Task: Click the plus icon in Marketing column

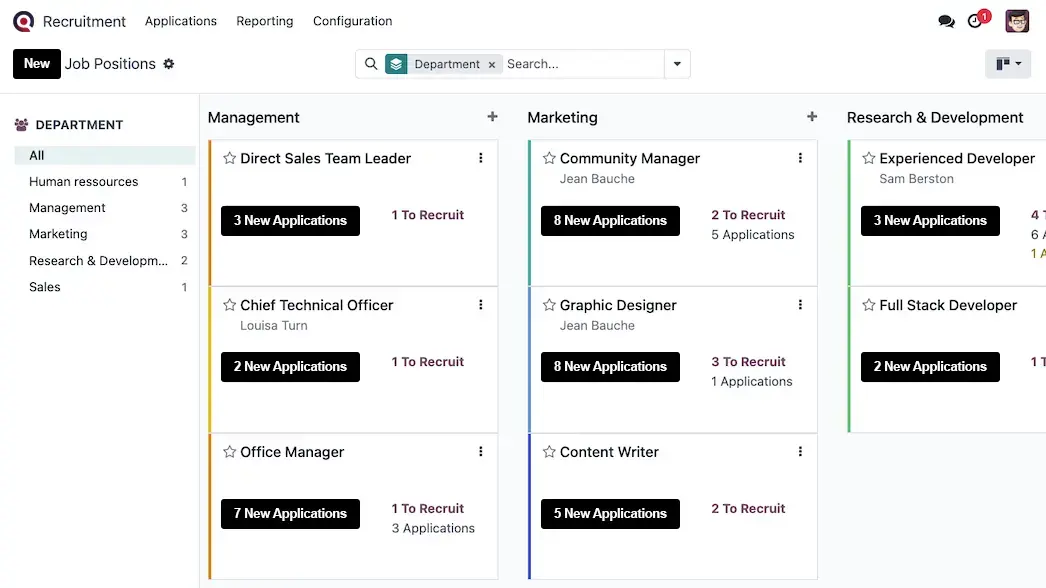Action: click(x=812, y=117)
